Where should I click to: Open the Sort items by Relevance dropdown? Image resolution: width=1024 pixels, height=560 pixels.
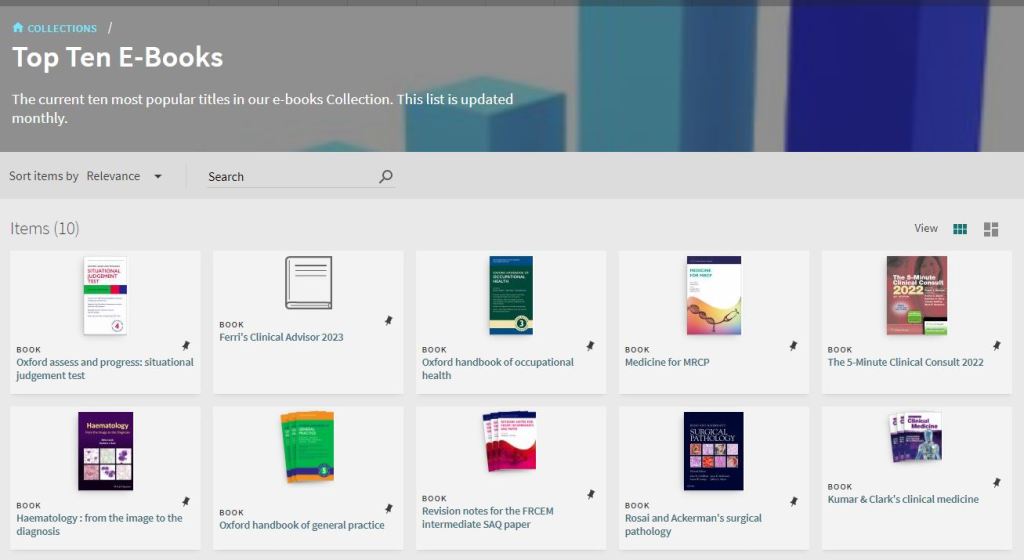coord(124,177)
